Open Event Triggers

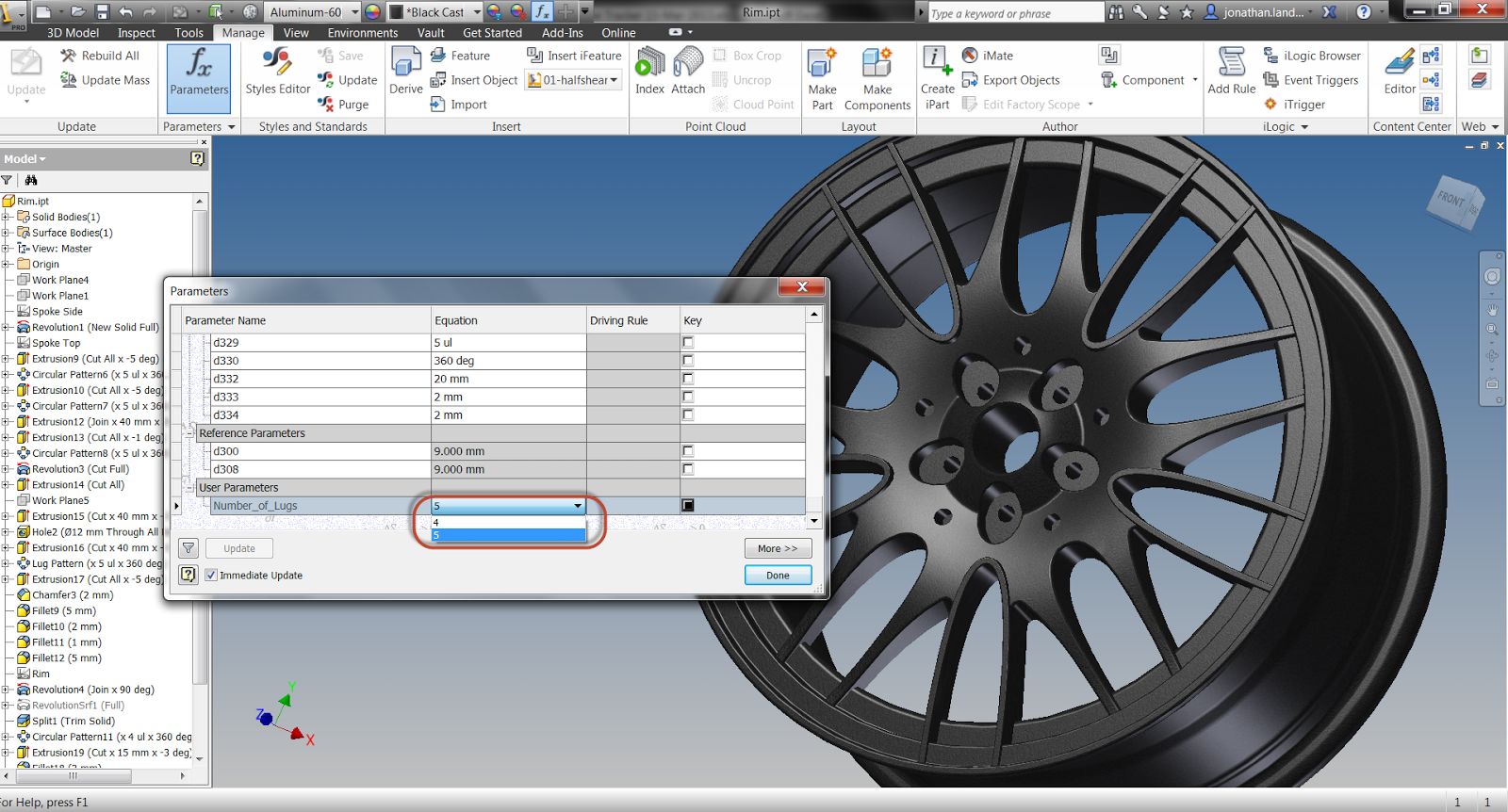1311,80
